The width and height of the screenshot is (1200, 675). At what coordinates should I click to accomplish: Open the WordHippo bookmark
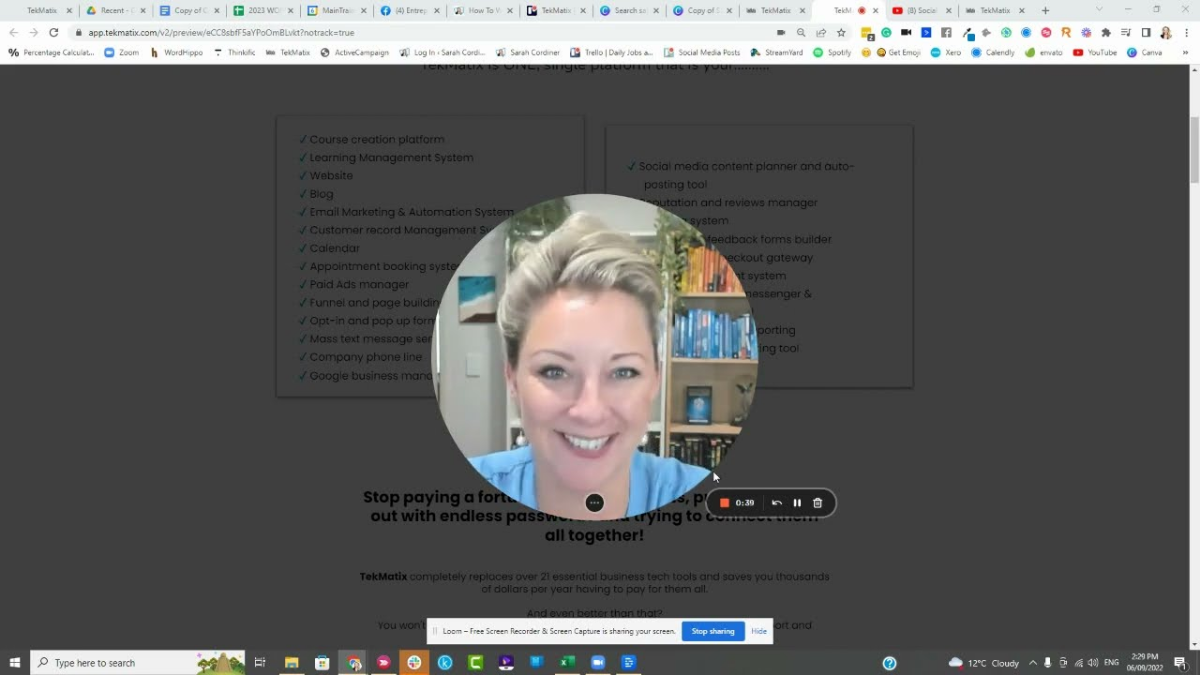pos(176,52)
